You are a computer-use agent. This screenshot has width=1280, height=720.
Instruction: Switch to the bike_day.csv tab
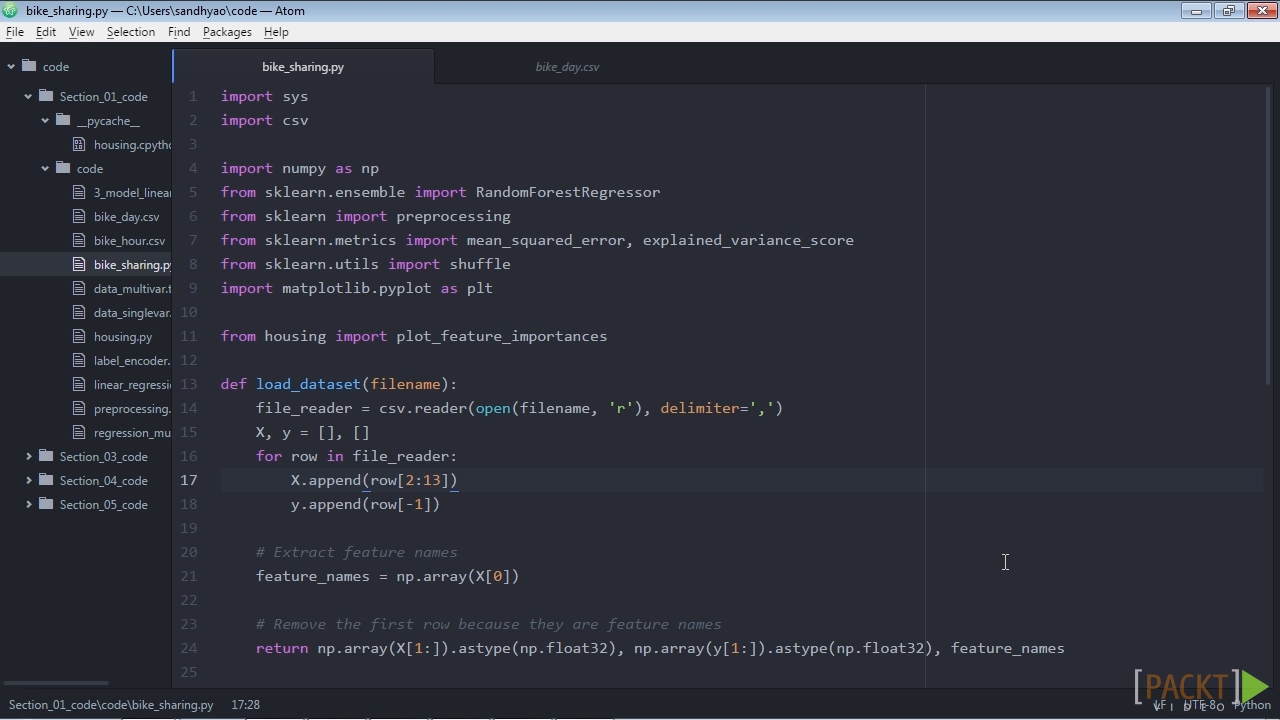[567, 67]
